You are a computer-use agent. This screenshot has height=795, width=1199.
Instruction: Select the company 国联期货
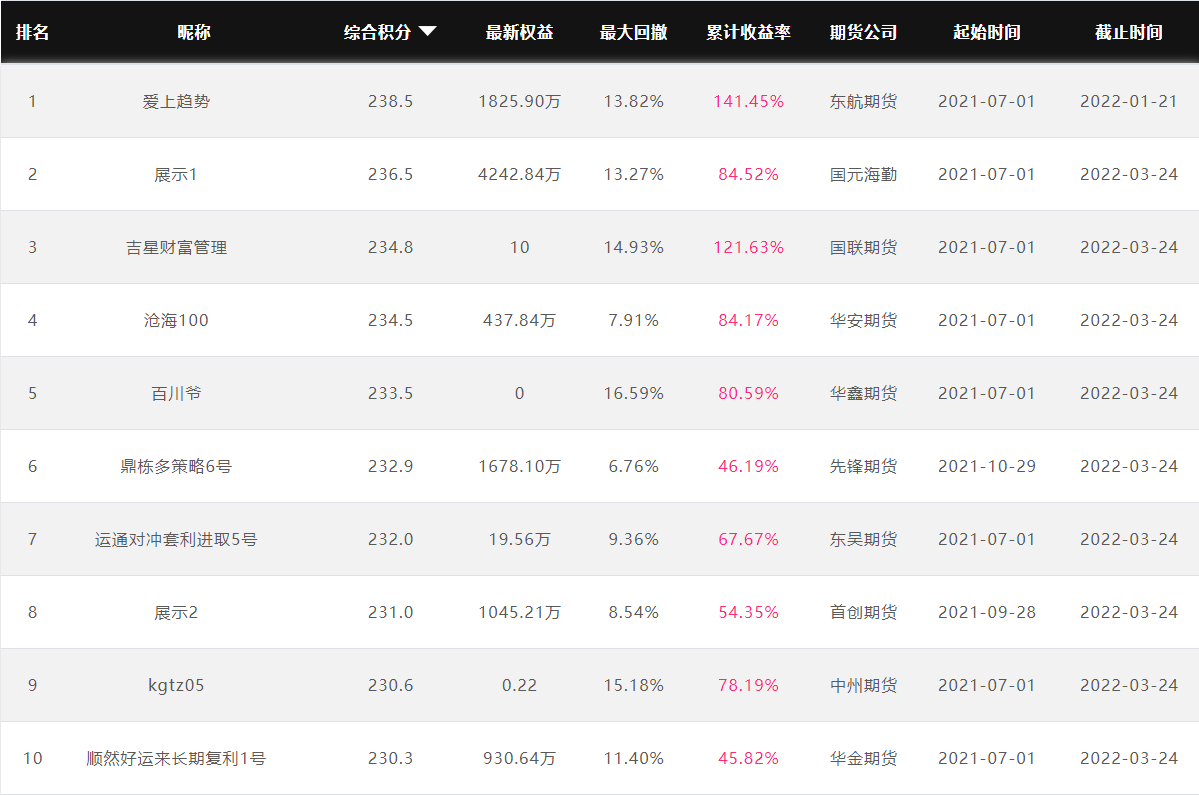point(863,248)
